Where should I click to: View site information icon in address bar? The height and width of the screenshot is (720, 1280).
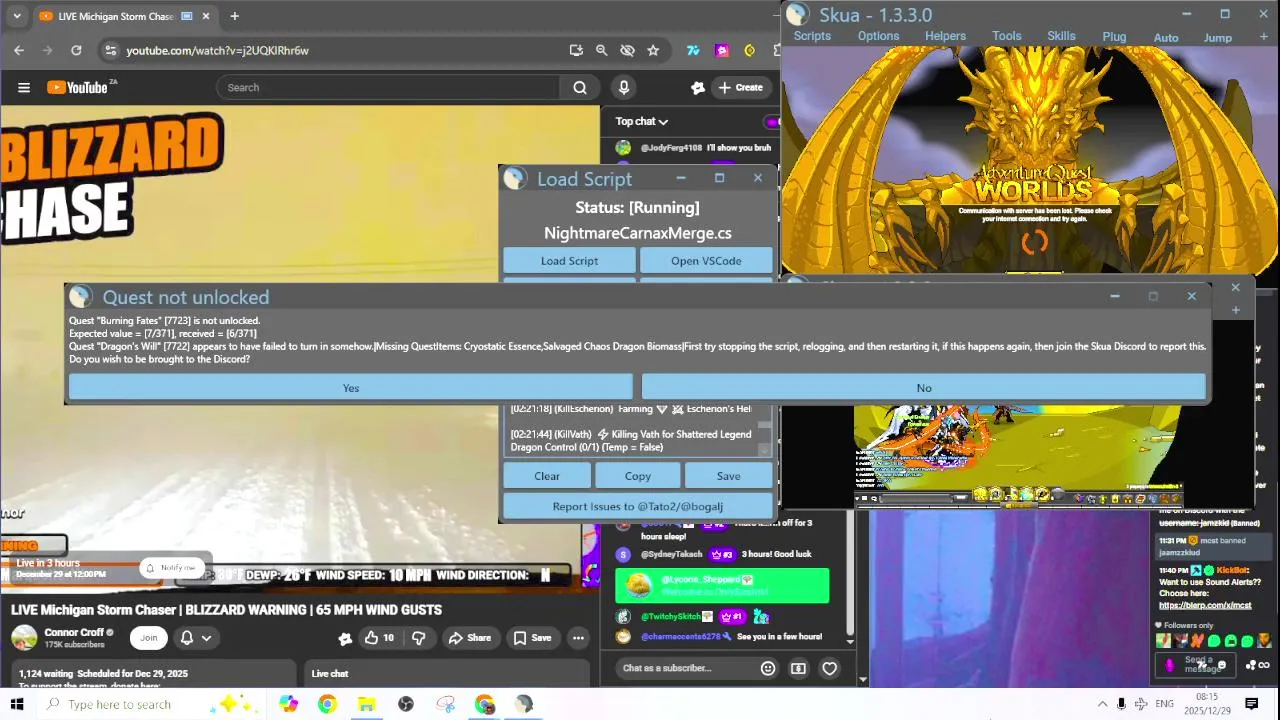pos(110,50)
